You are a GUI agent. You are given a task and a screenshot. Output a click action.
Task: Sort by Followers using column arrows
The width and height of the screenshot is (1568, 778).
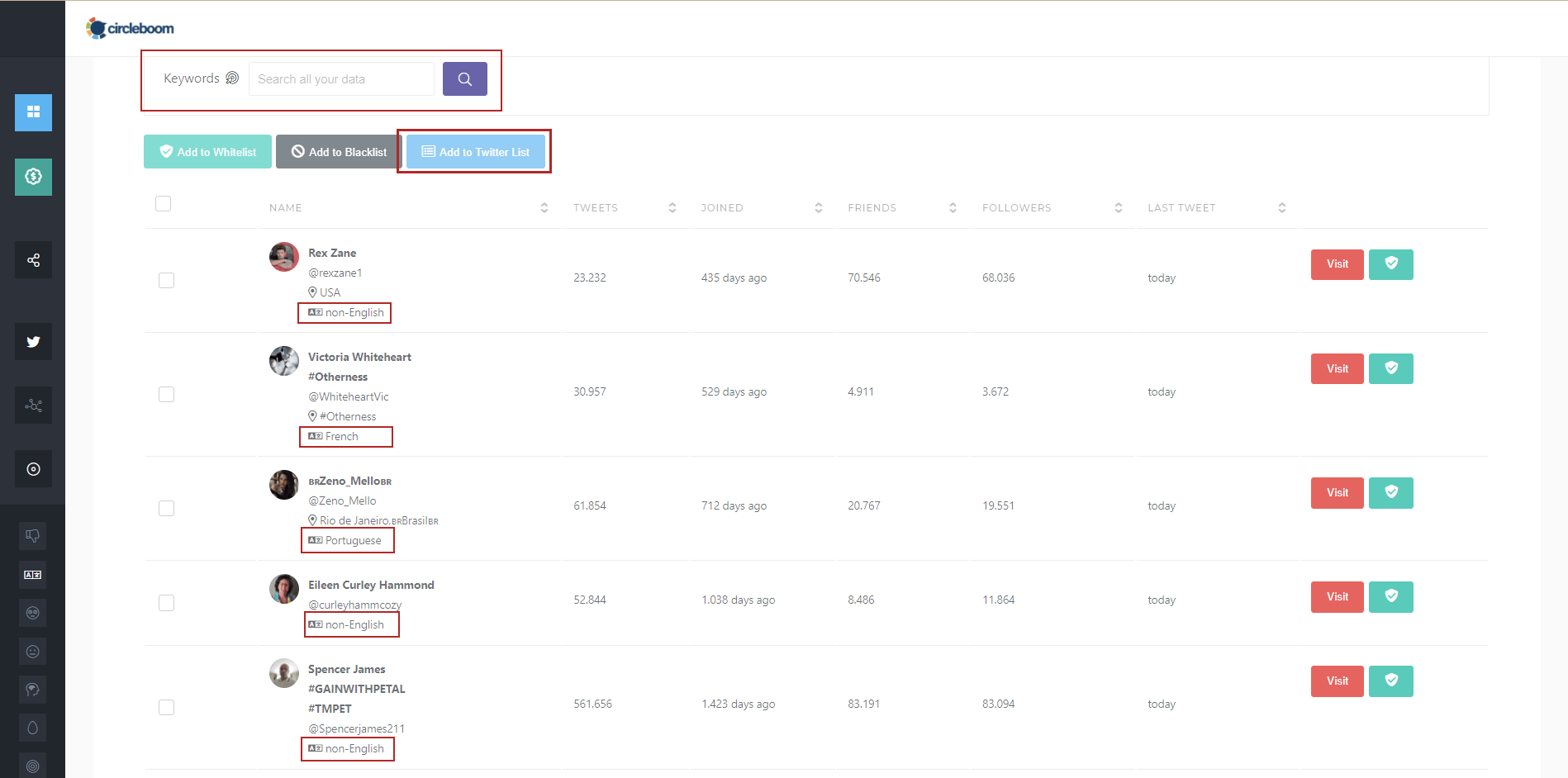(1119, 208)
